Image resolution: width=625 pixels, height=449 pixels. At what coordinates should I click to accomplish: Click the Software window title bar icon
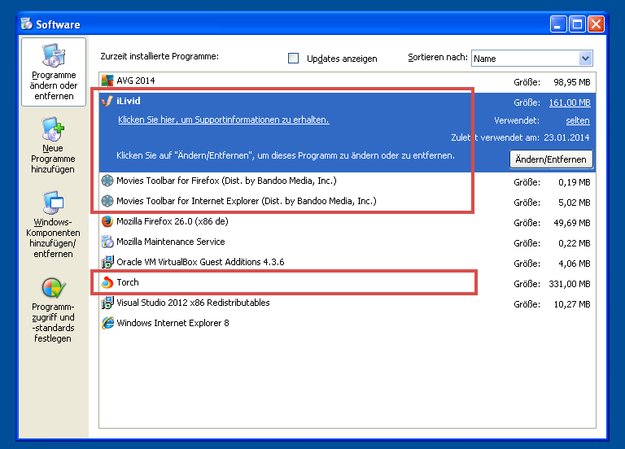[27, 24]
